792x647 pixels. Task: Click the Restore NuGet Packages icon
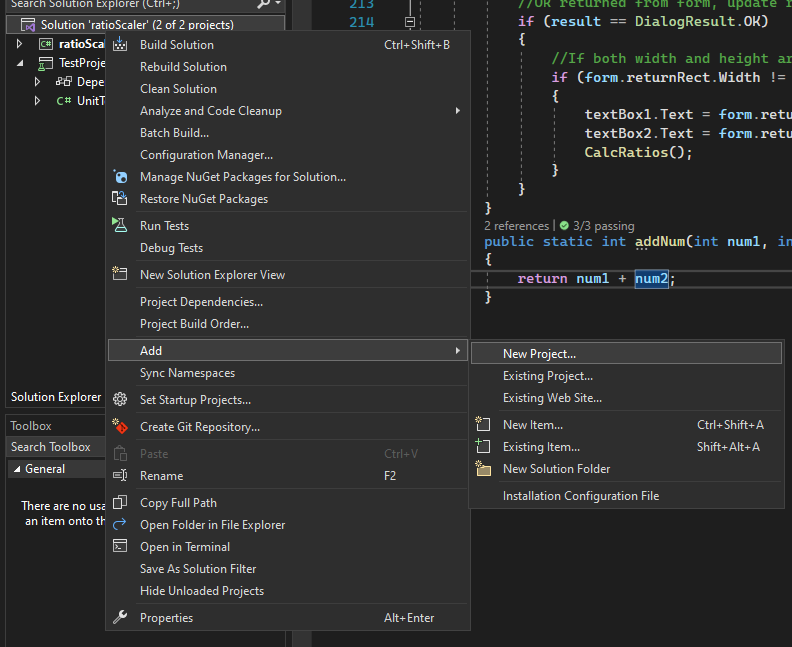(x=120, y=198)
